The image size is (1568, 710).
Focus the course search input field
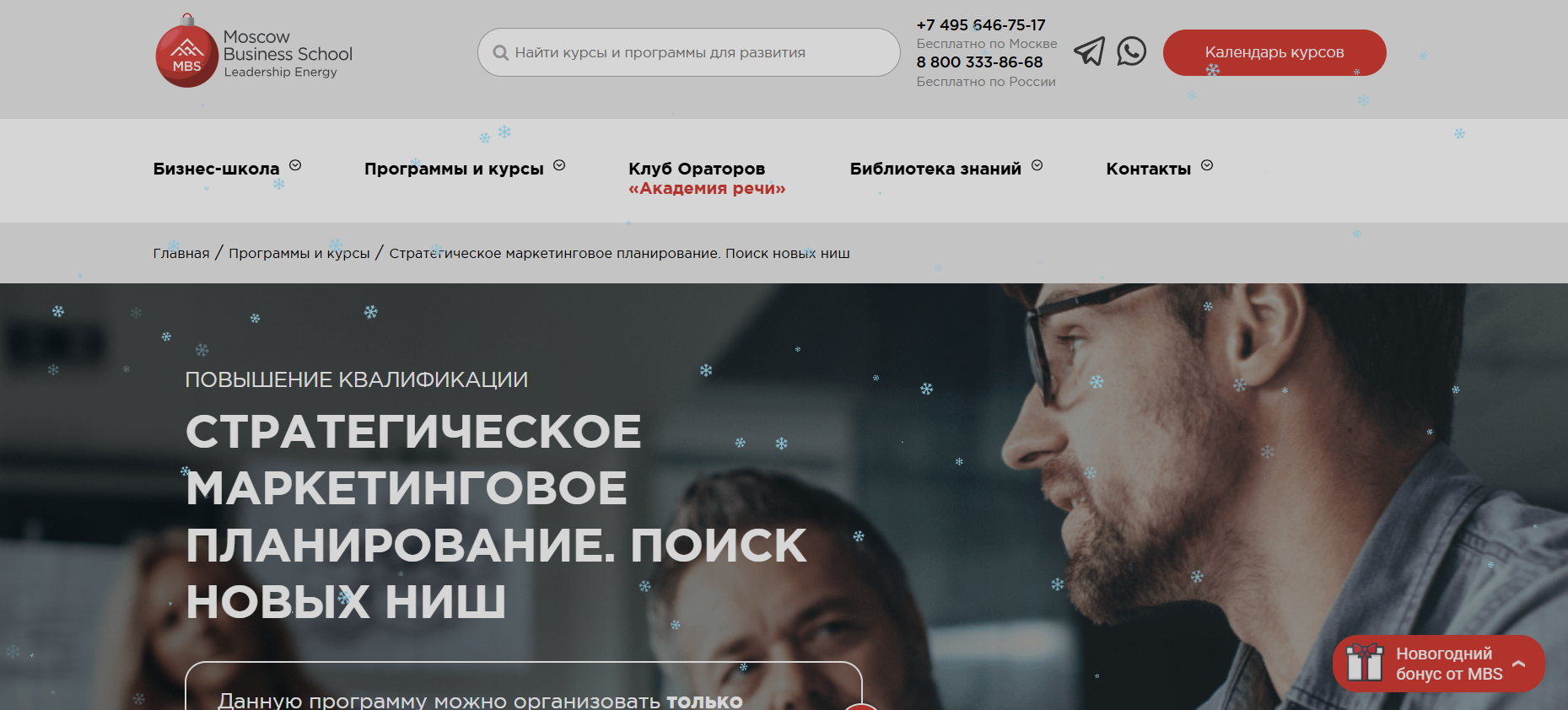point(689,52)
